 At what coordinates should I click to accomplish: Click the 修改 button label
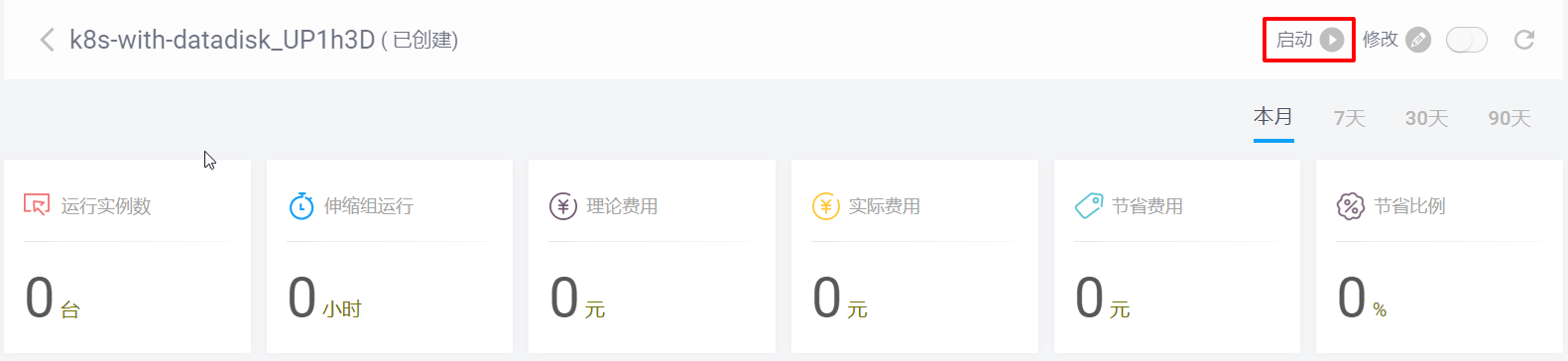point(1381,40)
